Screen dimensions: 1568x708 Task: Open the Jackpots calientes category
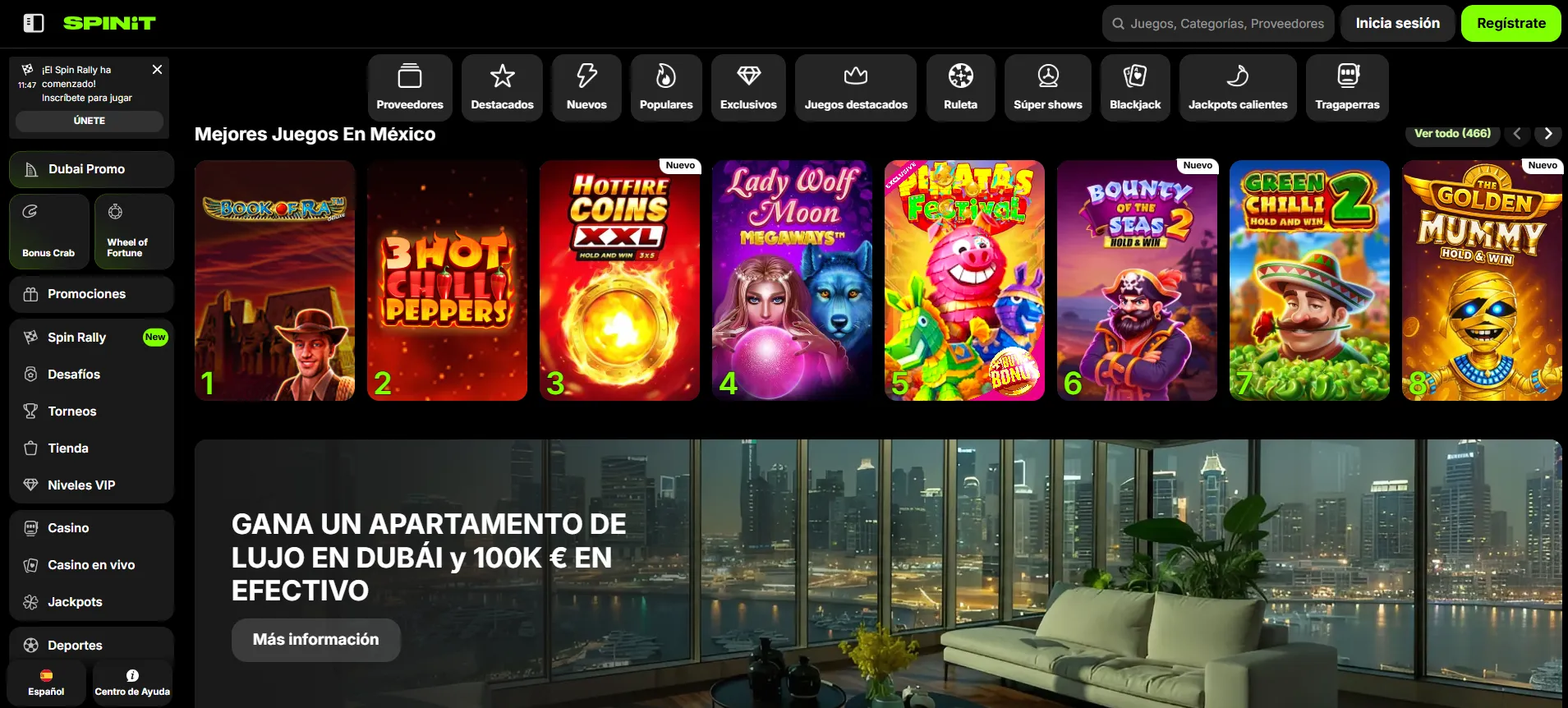click(x=1238, y=88)
